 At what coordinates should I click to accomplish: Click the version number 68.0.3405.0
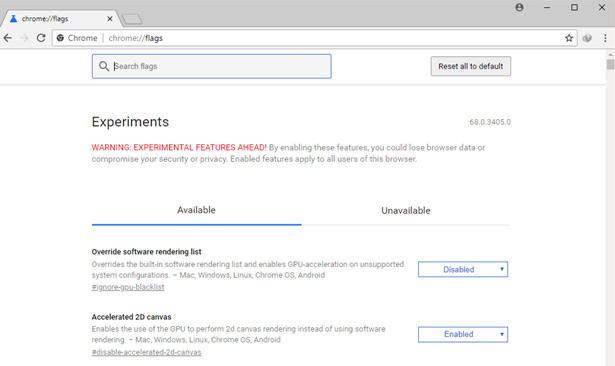pyautogui.click(x=490, y=122)
